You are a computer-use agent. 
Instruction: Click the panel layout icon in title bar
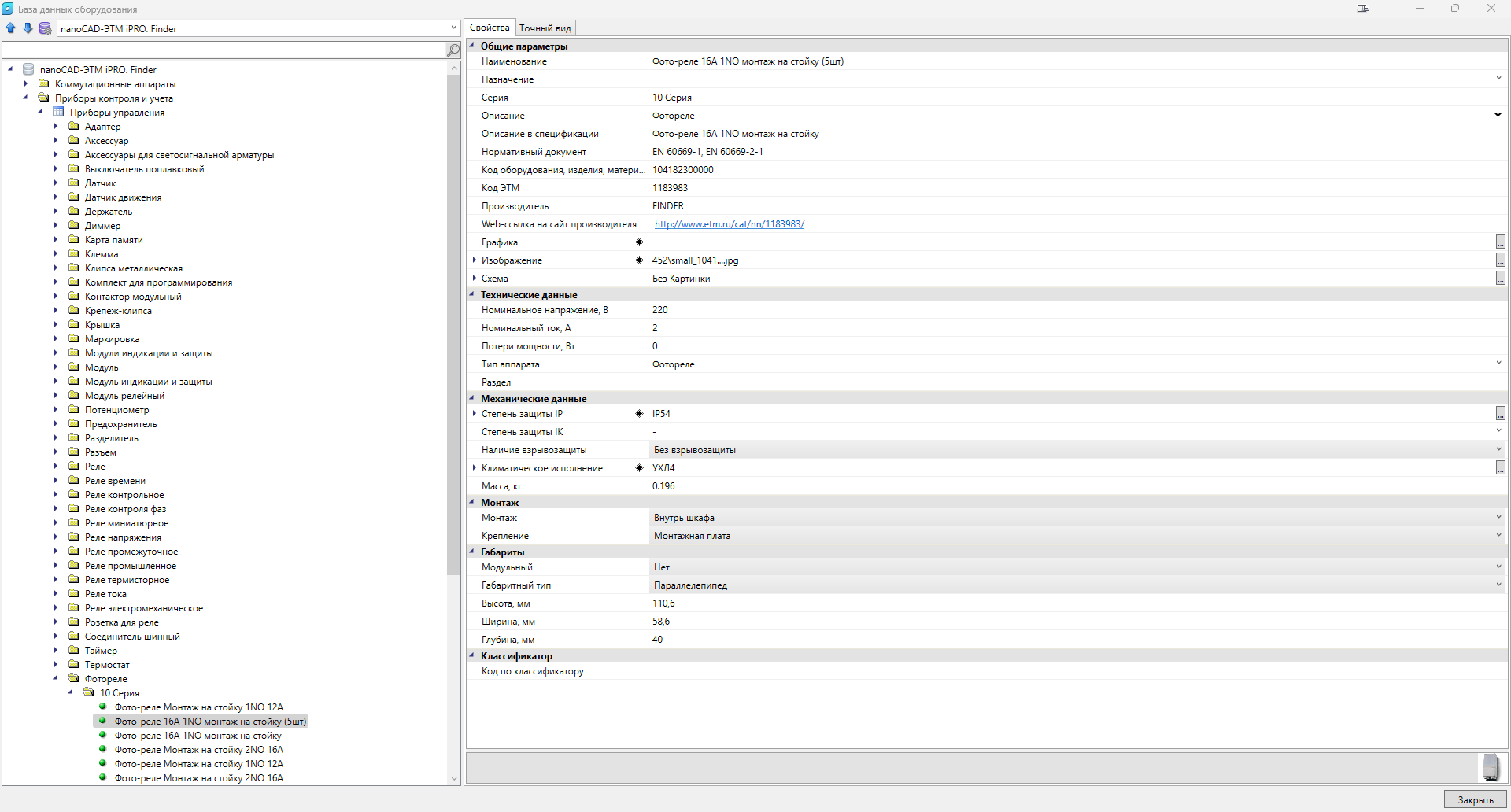pyautogui.click(x=1363, y=9)
